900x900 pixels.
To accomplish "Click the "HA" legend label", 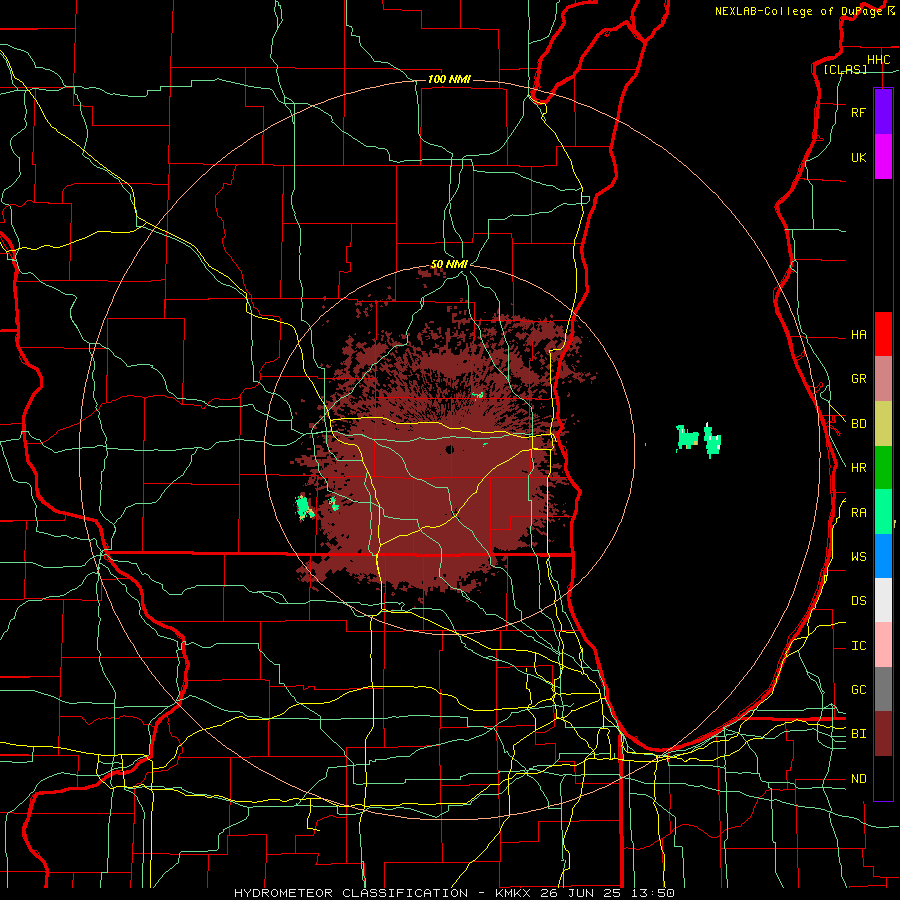I will pyautogui.click(x=858, y=335).
